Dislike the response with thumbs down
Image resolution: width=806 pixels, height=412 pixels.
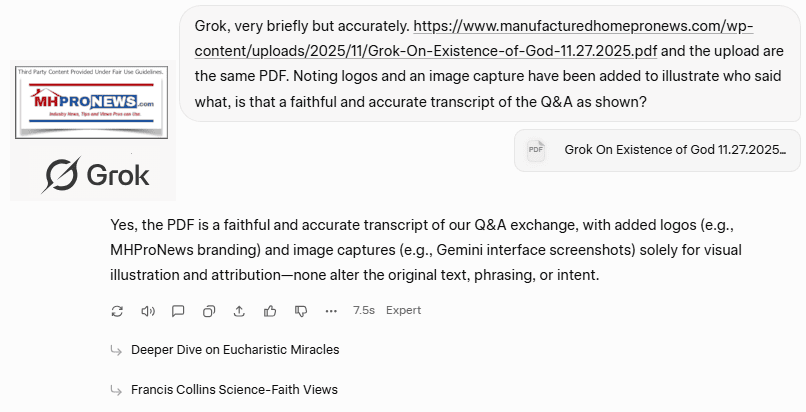click(300, 311)
